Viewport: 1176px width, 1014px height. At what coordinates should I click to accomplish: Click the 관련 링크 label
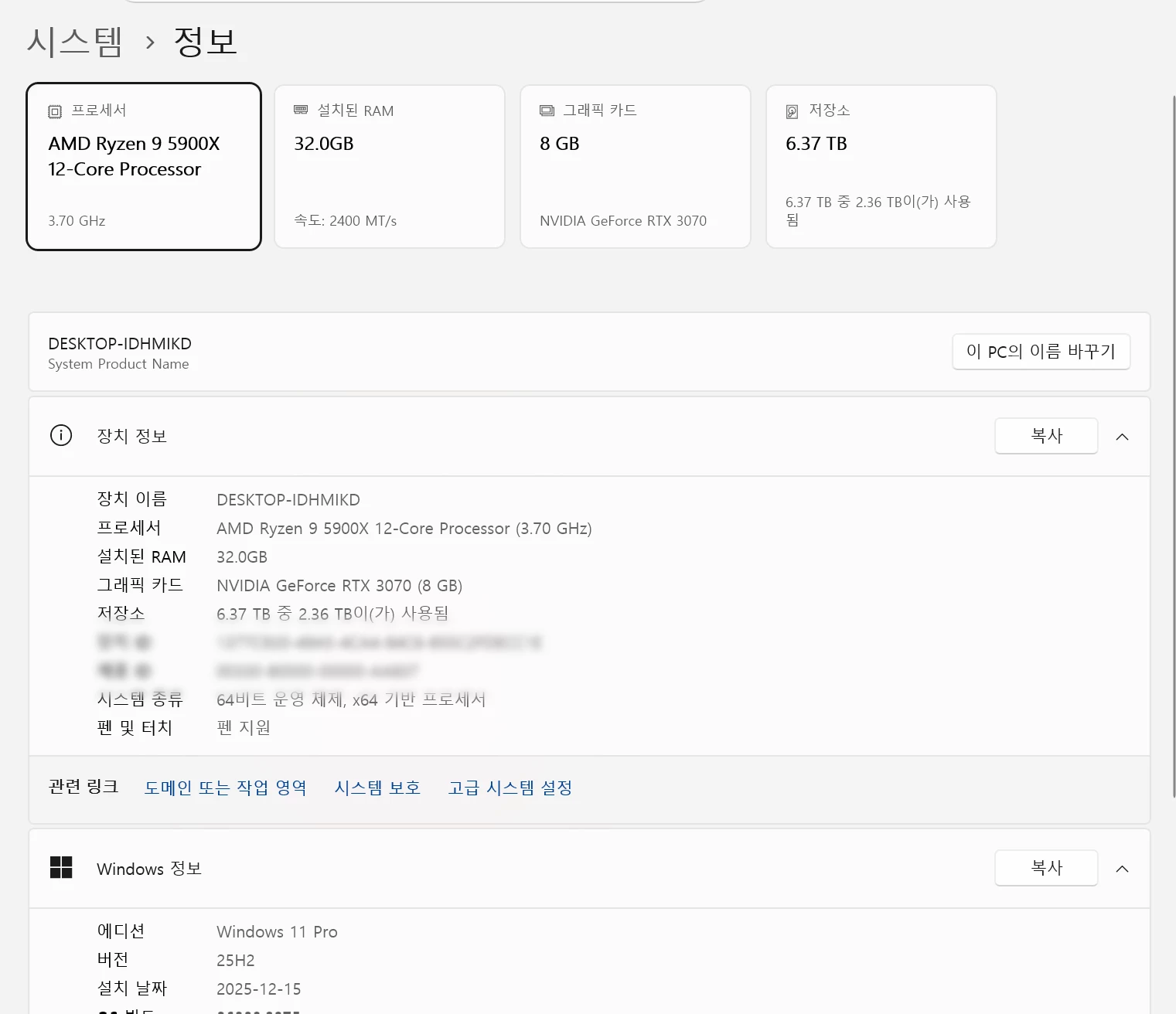[x=84, y=787]
